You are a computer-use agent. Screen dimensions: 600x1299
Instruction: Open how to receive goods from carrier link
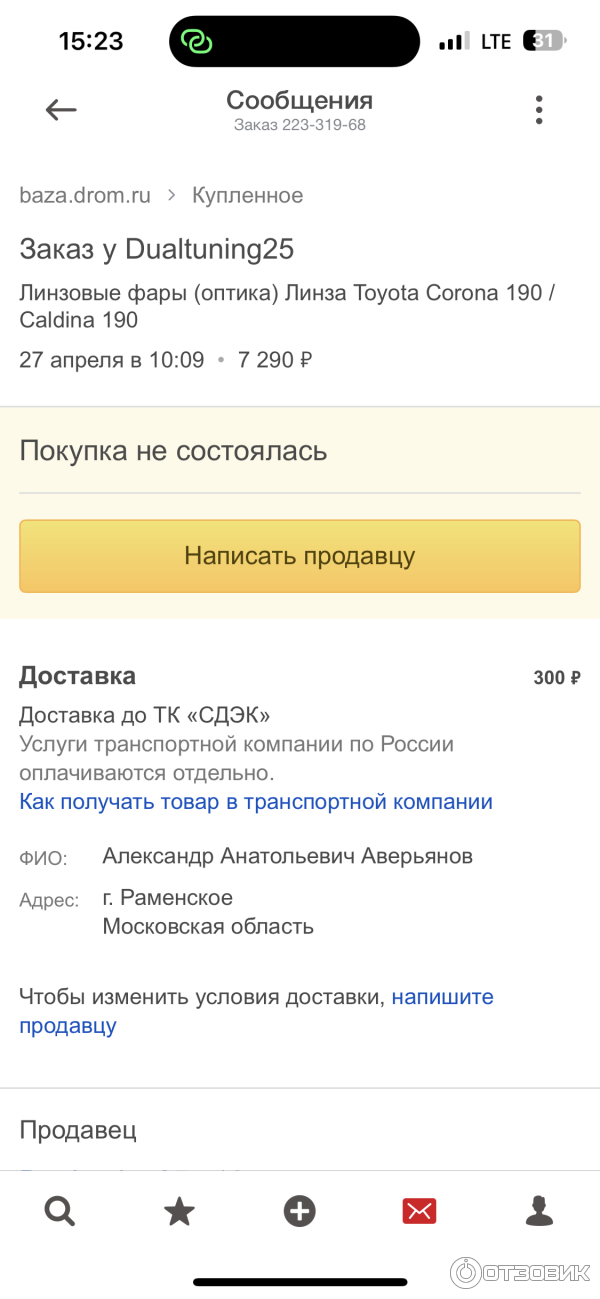255,801
